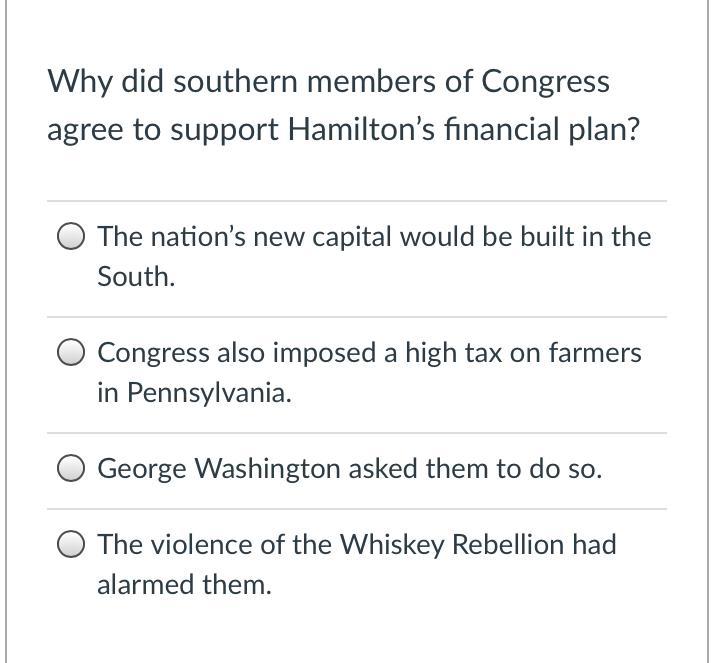Screen dimensions: 713x663
Task: Click the question text about Hamilton's financial plan
Action: click(342, 105)
